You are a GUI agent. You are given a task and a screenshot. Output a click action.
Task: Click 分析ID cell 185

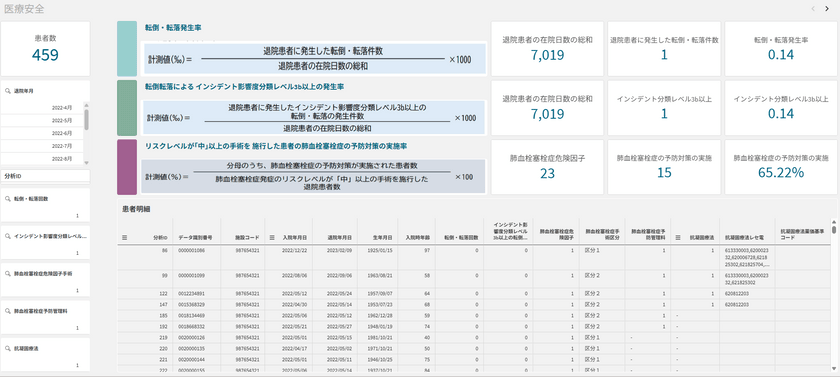(x=165, y=315)
